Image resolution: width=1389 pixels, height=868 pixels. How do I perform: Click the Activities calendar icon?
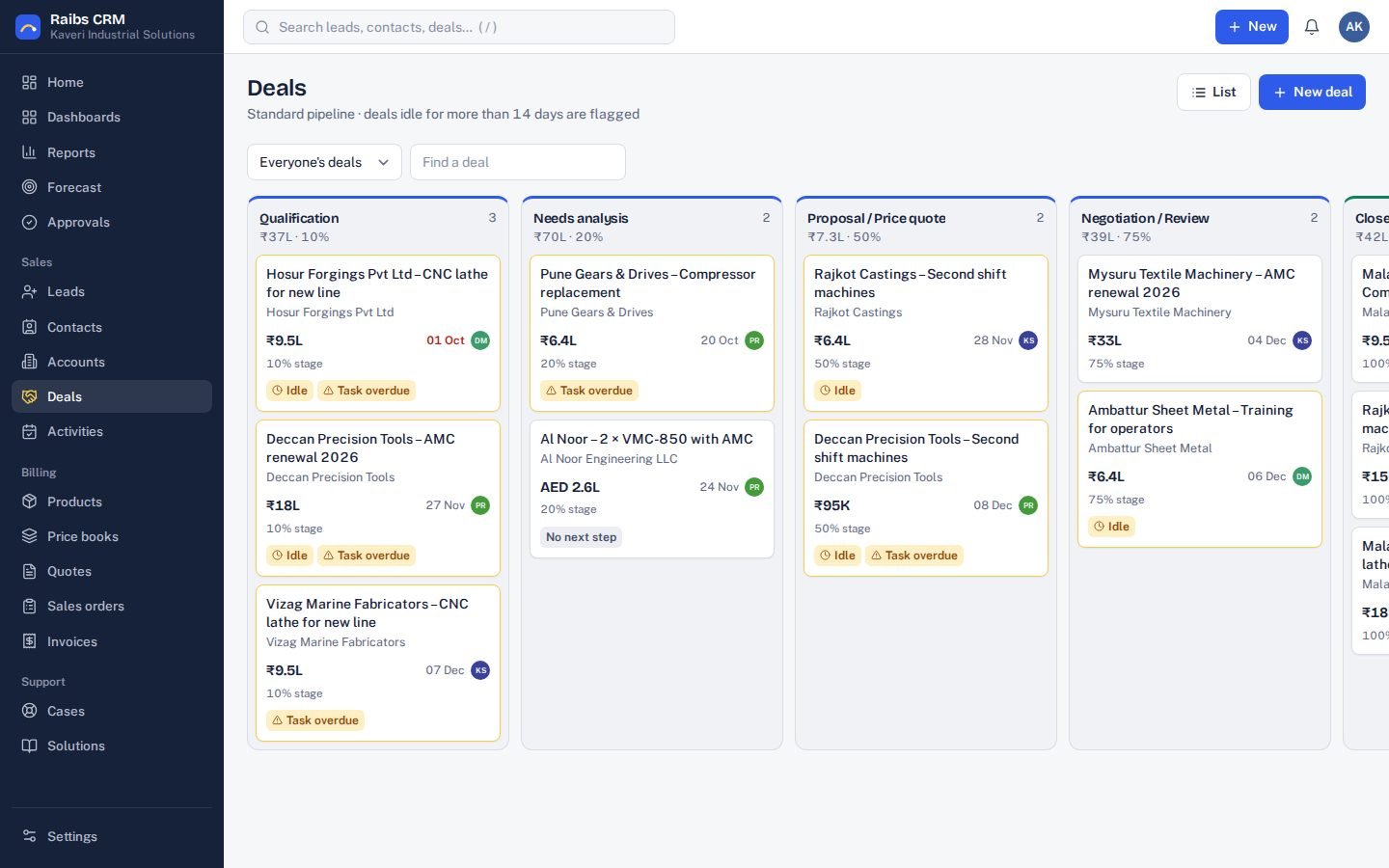30,431
